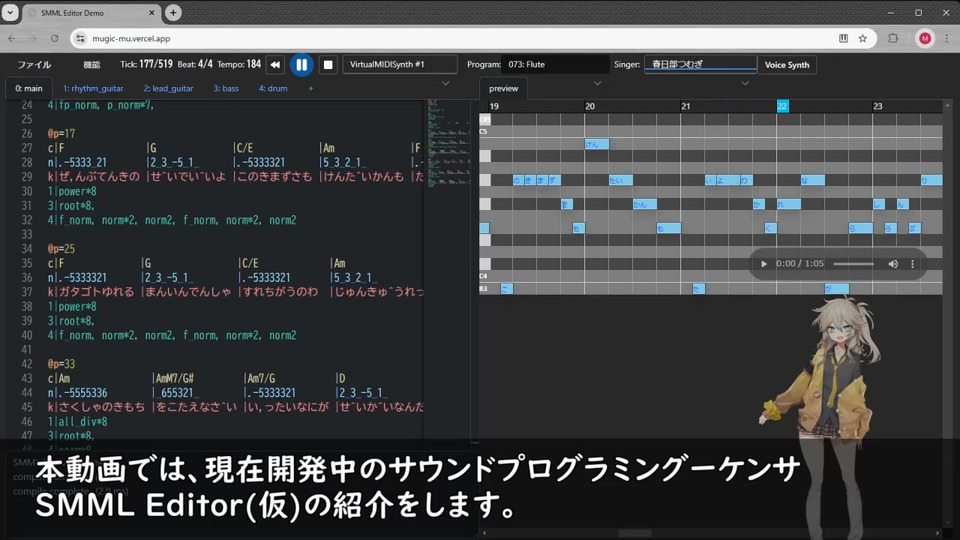Image resolution: width=960 pixels, height=540 pixels.
Task: Click the @p=17 line in the editor
Action: pos(61,133)
